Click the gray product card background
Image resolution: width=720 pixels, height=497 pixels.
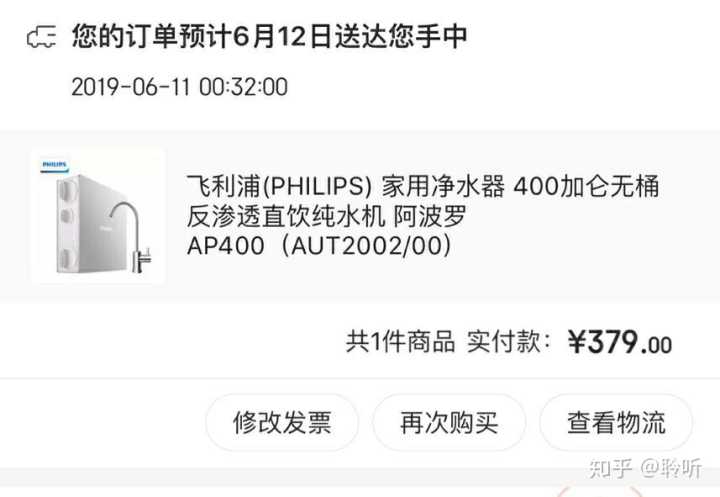click(x=360, y=216)
